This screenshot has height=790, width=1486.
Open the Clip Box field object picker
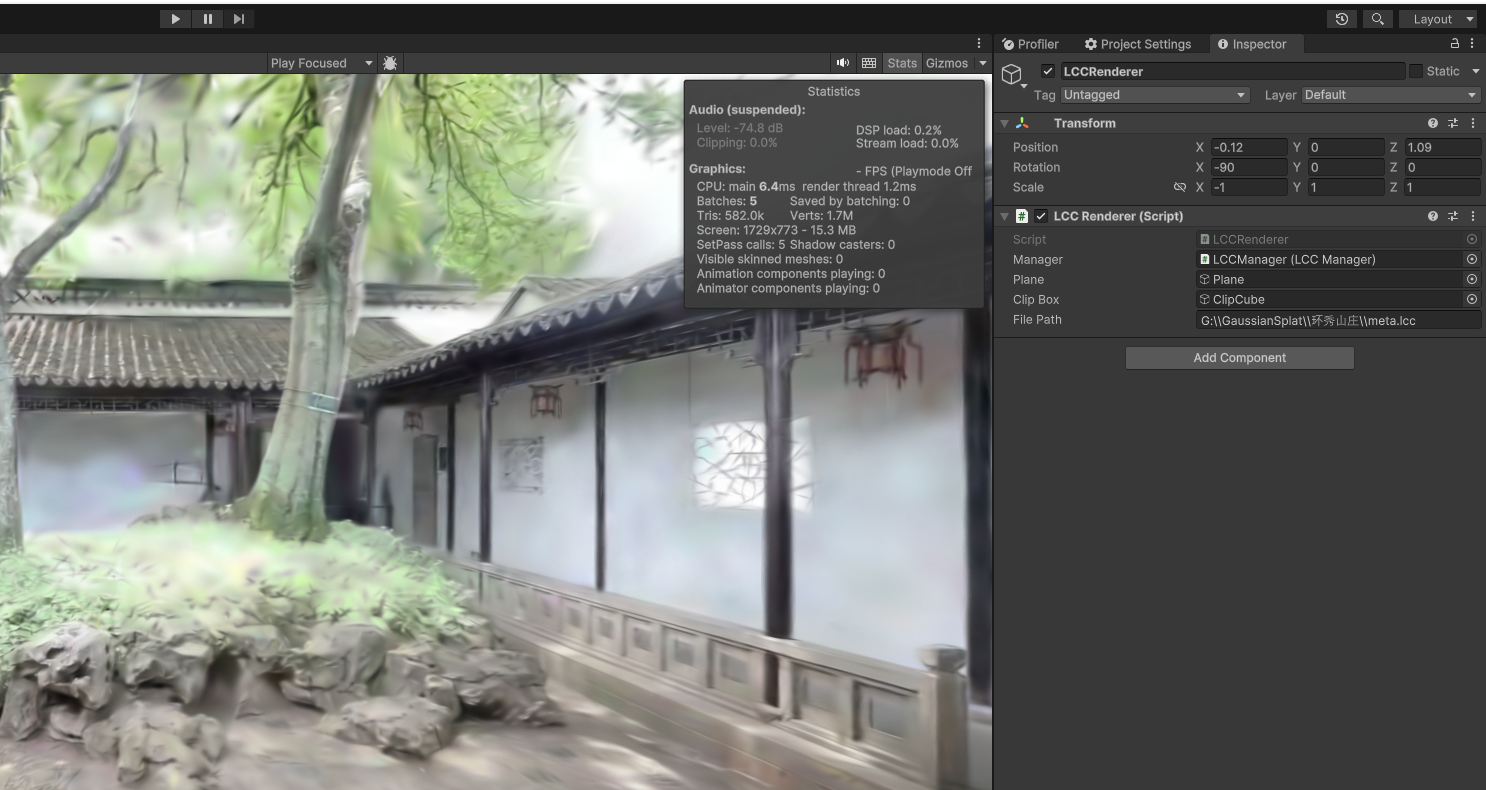pos(1472,299)
